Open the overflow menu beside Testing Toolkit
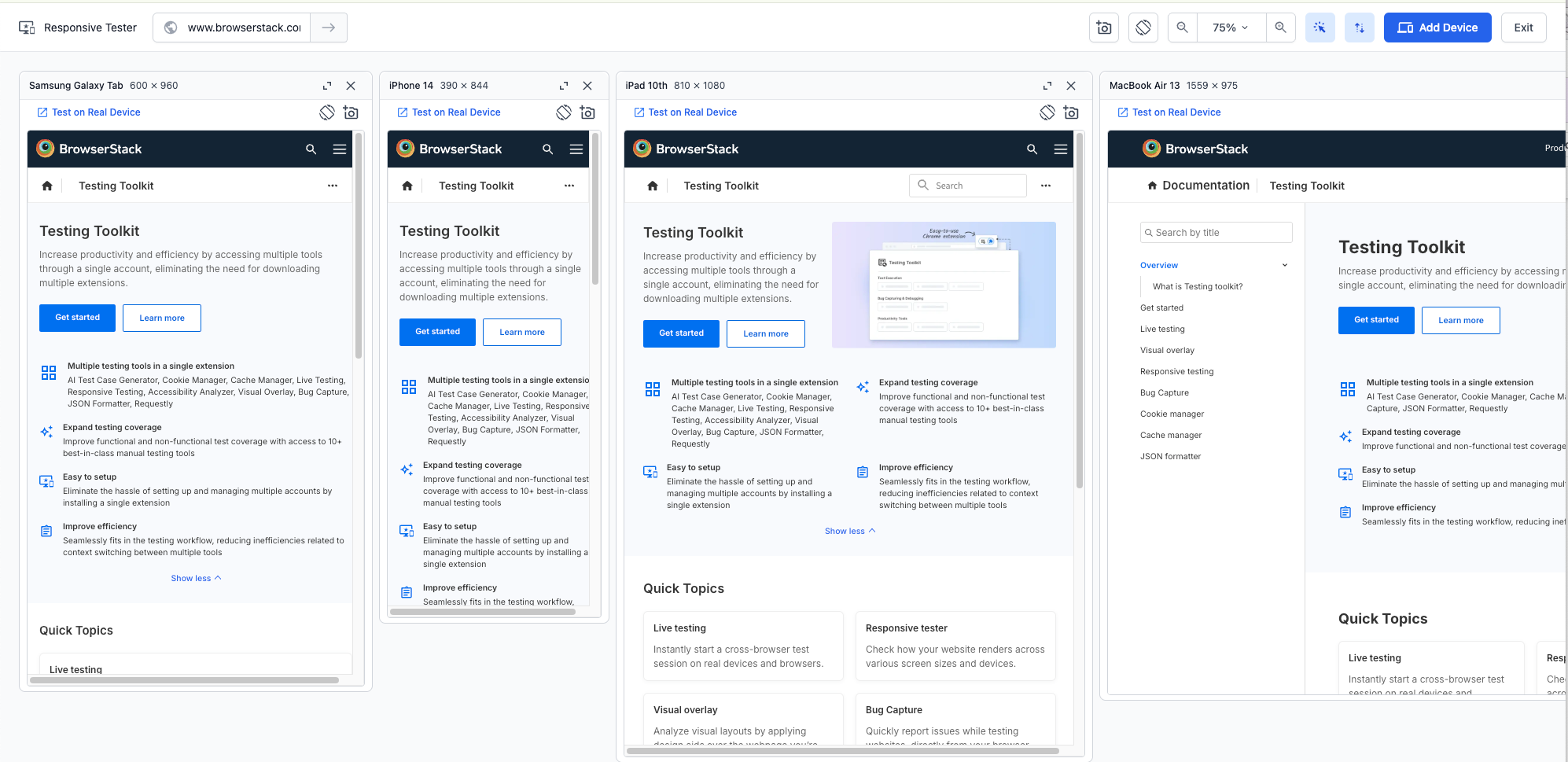 332,185
